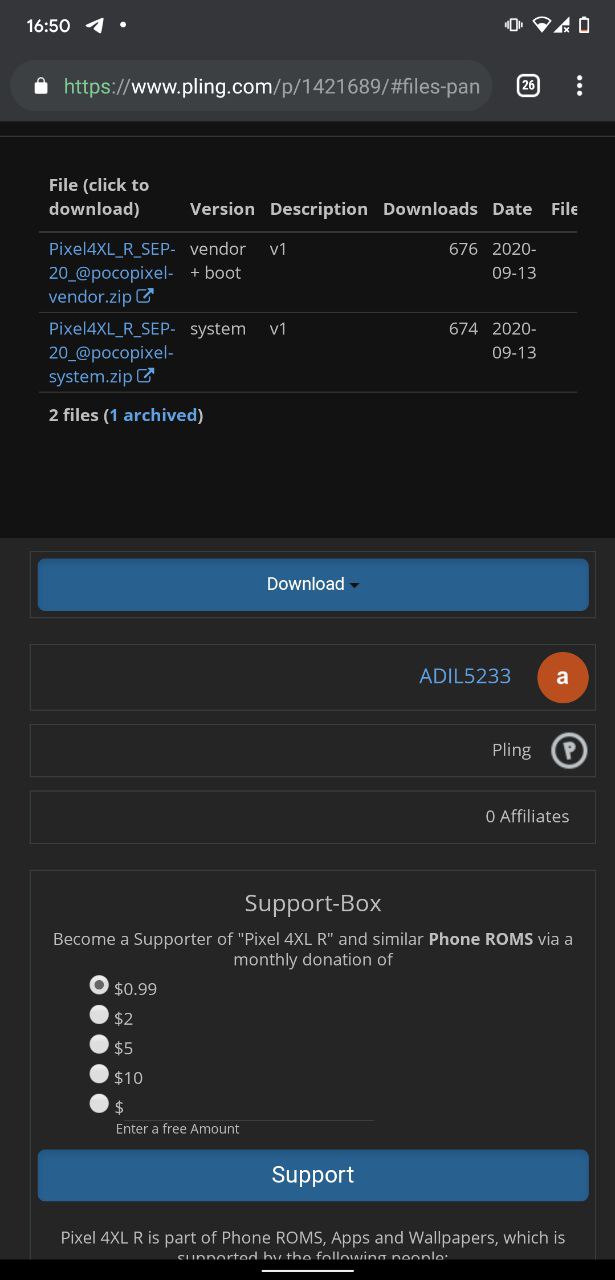Open ADIL5233 orange avatar icon
This screenshot has height=1280, width=615.
pos(563,677)
